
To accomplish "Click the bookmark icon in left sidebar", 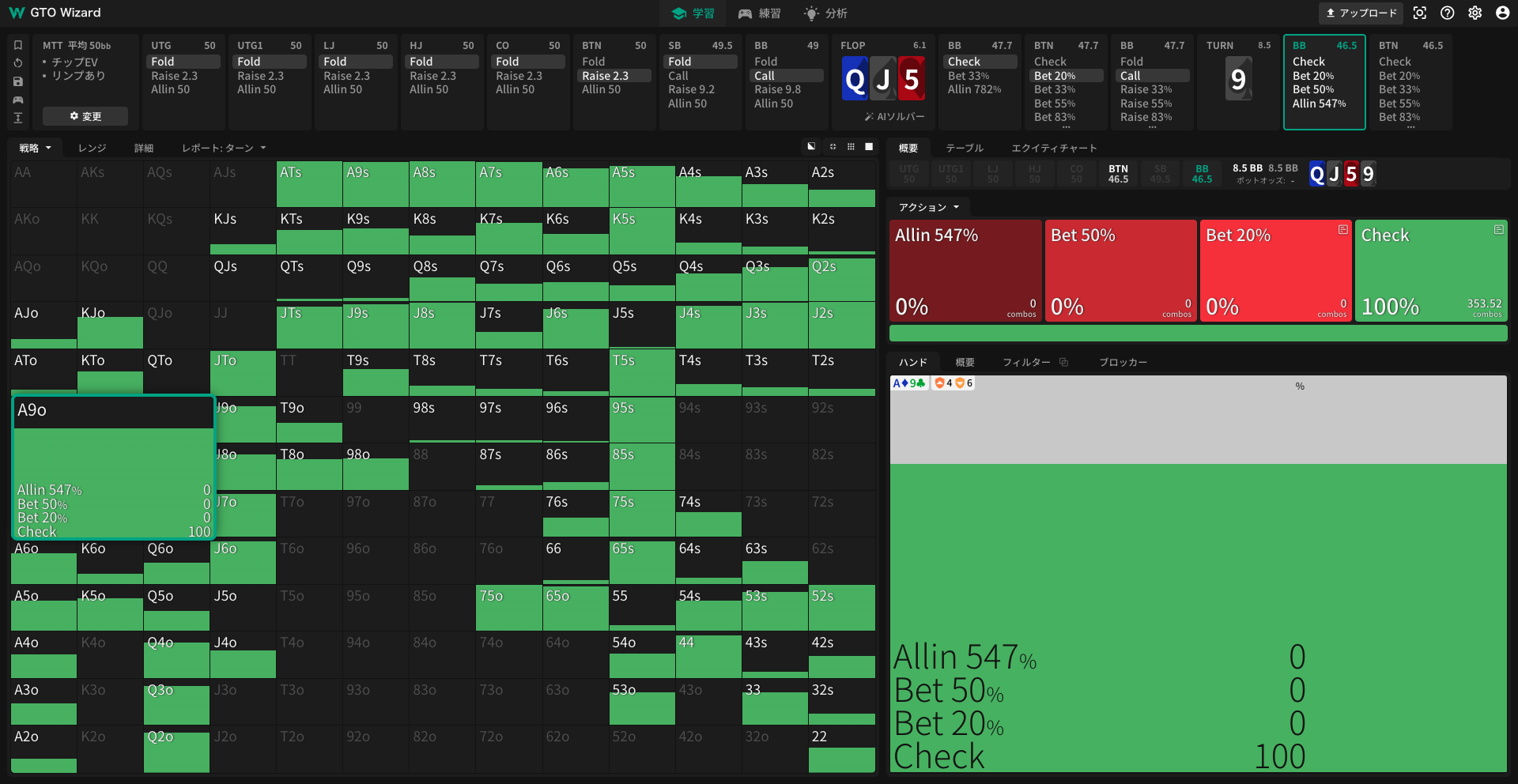I will click(x=18, y=45).
